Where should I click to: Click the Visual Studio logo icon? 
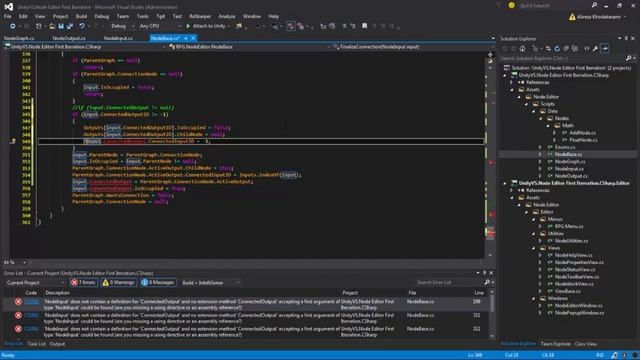(x=9, y=7)
